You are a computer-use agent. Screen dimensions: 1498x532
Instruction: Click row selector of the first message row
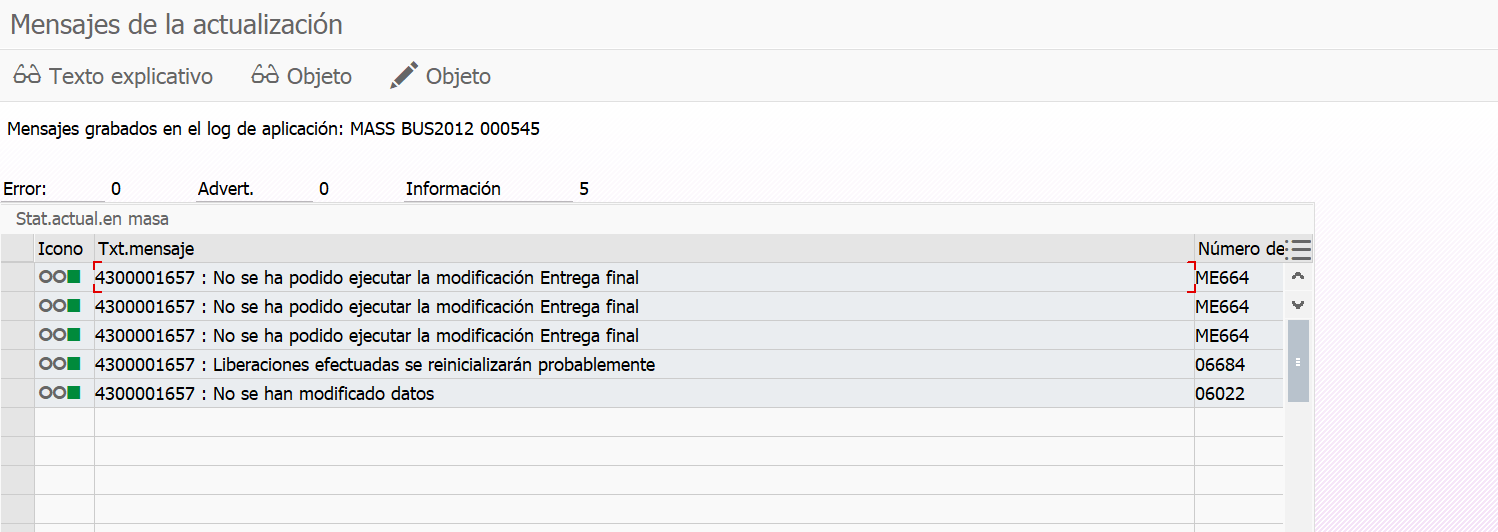pyautogui.click(x=17, y=277)
